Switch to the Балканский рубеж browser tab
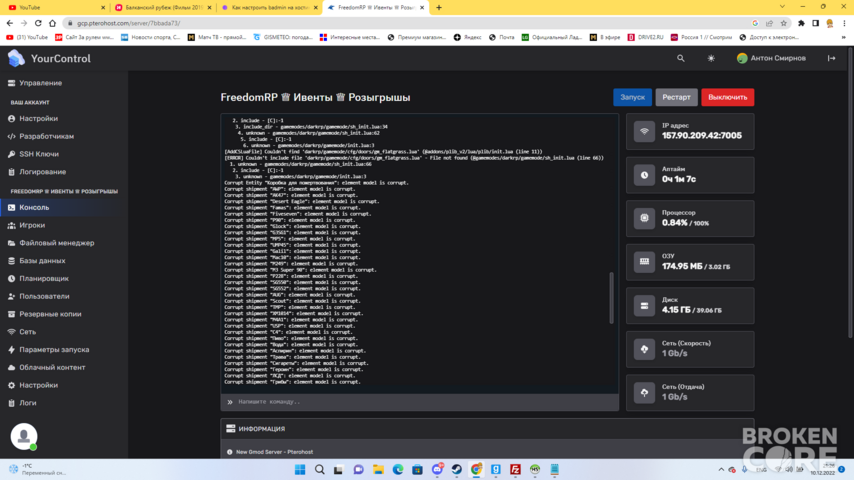 pos(163,8)
